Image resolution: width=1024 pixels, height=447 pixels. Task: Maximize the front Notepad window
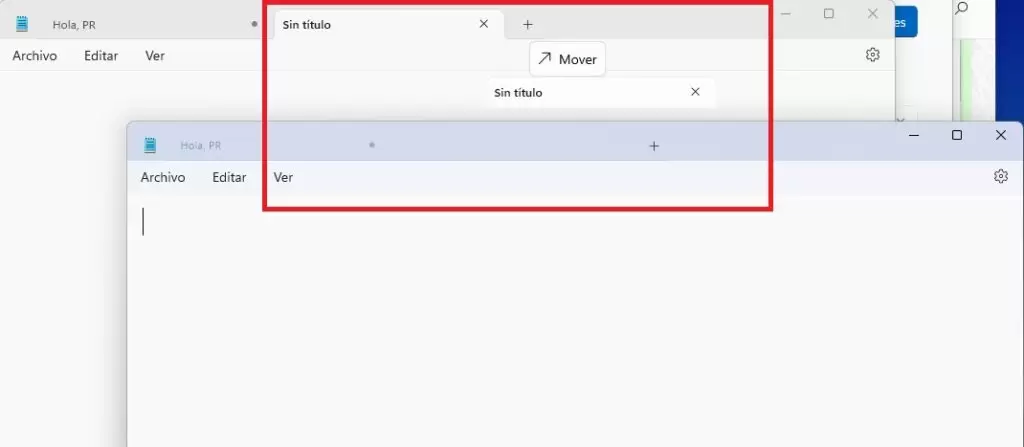click(x=957, y=135)
